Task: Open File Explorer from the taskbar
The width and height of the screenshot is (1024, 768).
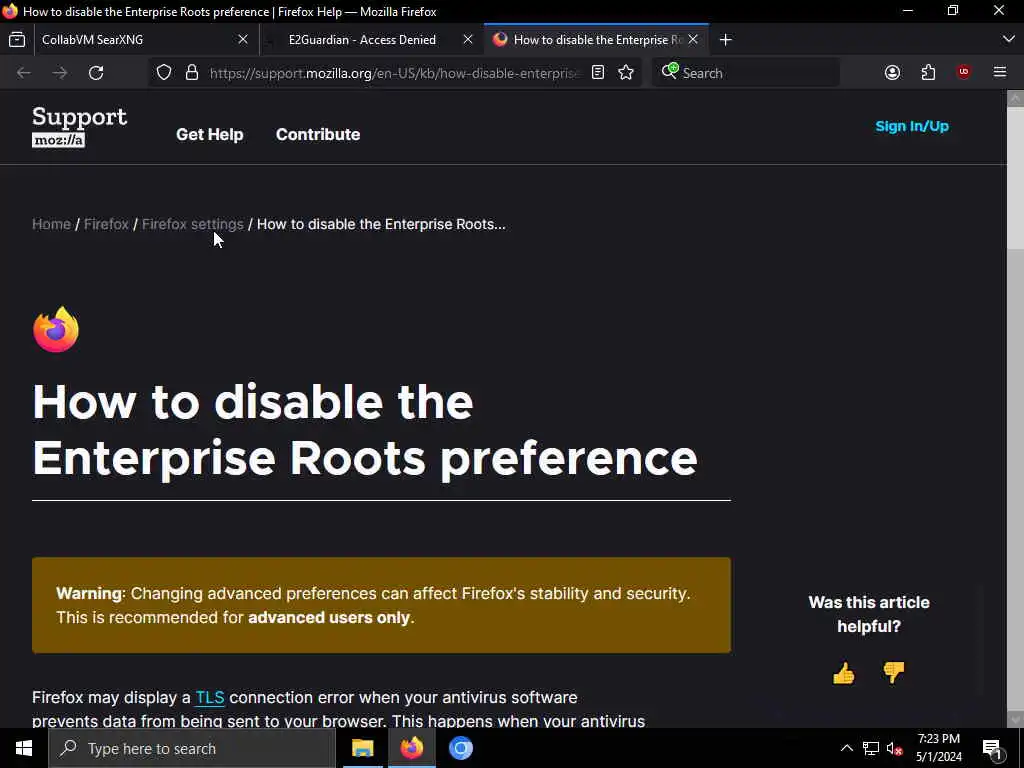Action: point(362,748)
